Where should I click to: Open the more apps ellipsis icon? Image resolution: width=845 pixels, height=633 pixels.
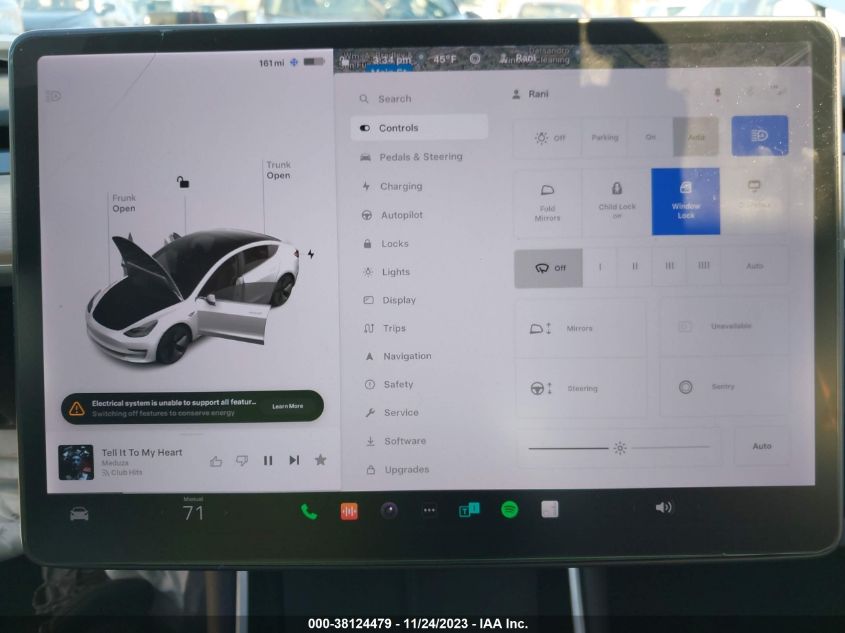[430, 510]
